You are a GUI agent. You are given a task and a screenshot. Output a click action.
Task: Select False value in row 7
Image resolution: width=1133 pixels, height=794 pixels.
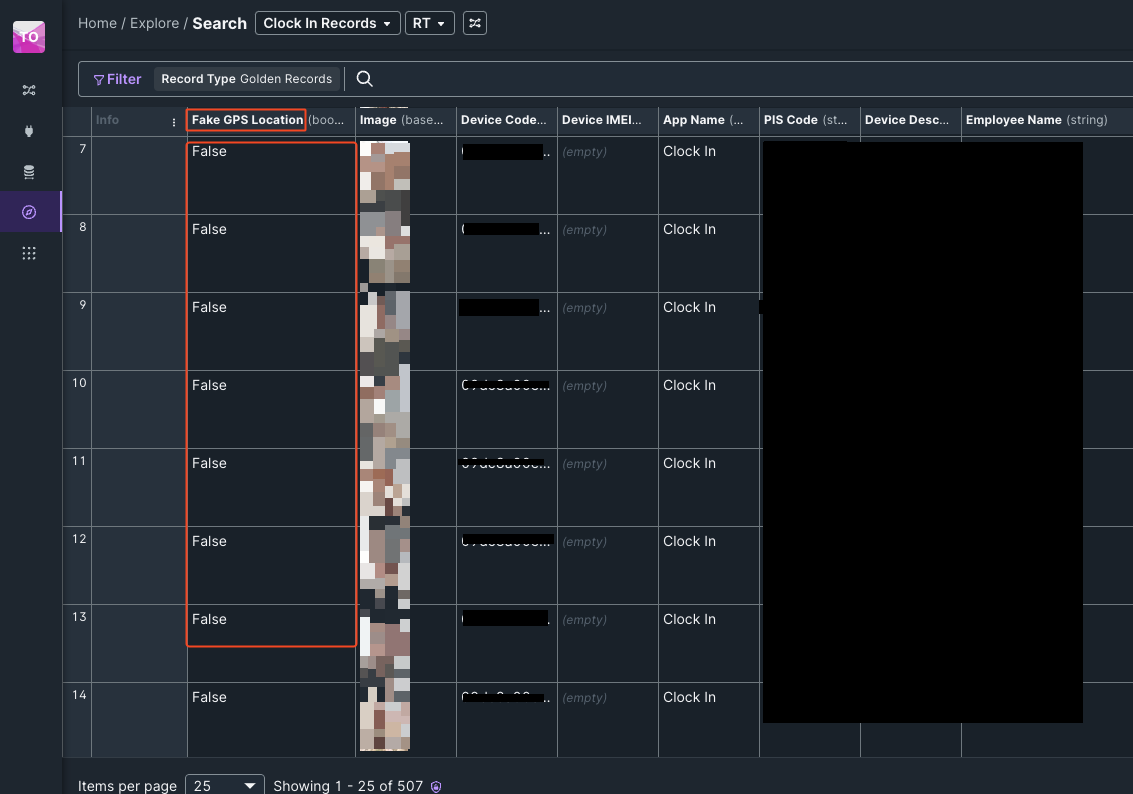[210, 151]
